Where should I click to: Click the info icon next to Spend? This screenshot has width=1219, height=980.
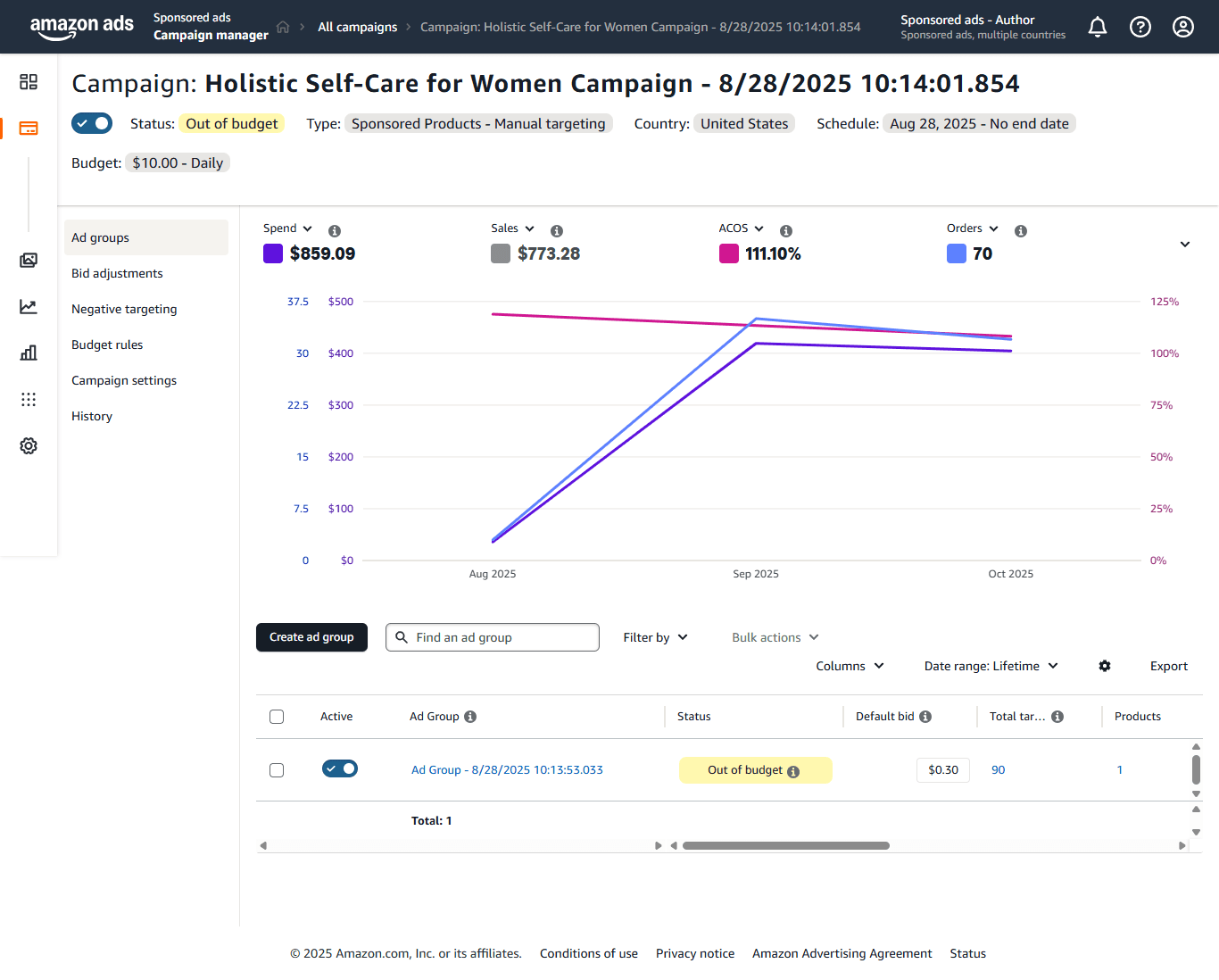coord(335,230)
